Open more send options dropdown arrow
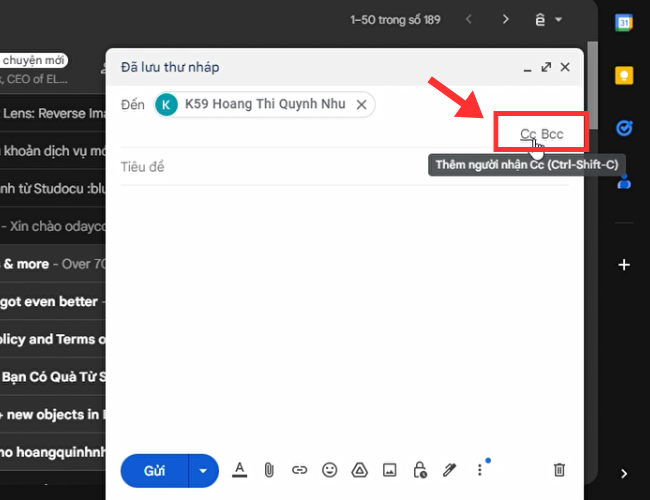The height and width of the screenshot is (500, 650). (204, 469)
